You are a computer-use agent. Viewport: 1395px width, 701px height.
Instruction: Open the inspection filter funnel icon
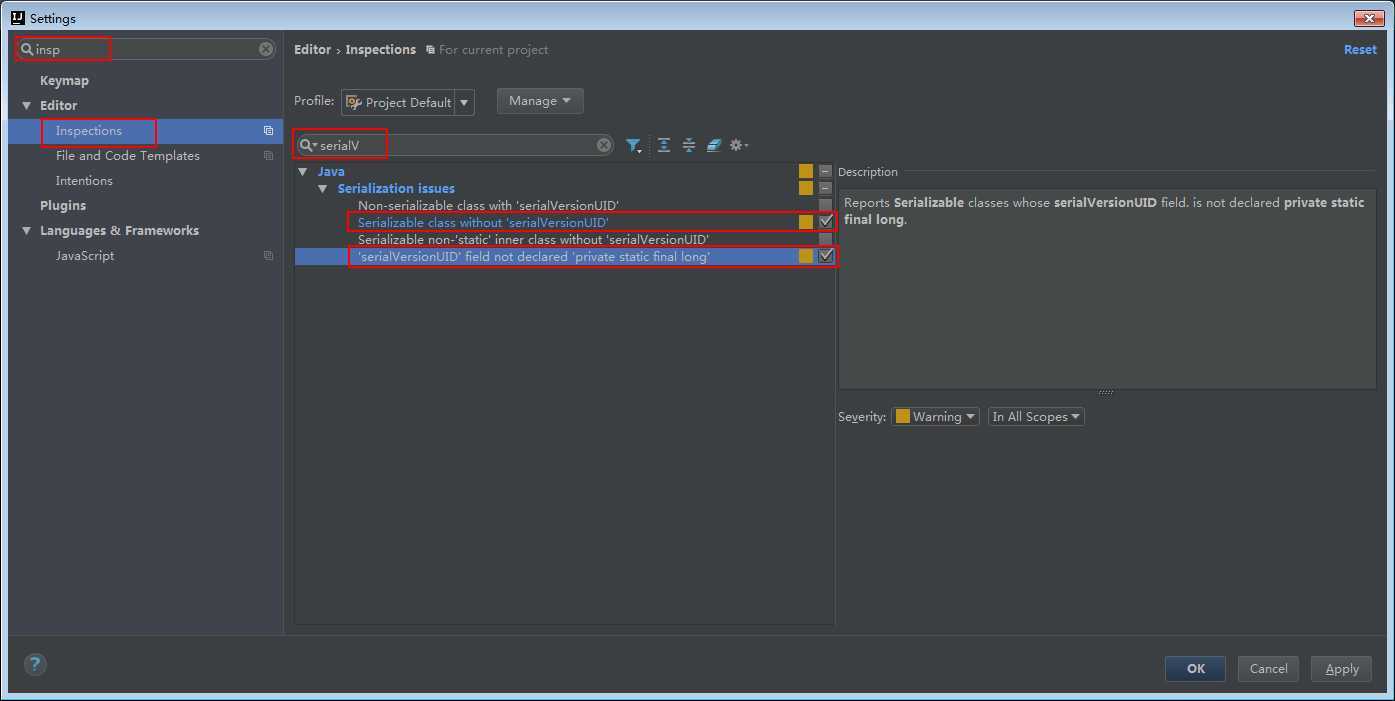[x=634, y=145]
